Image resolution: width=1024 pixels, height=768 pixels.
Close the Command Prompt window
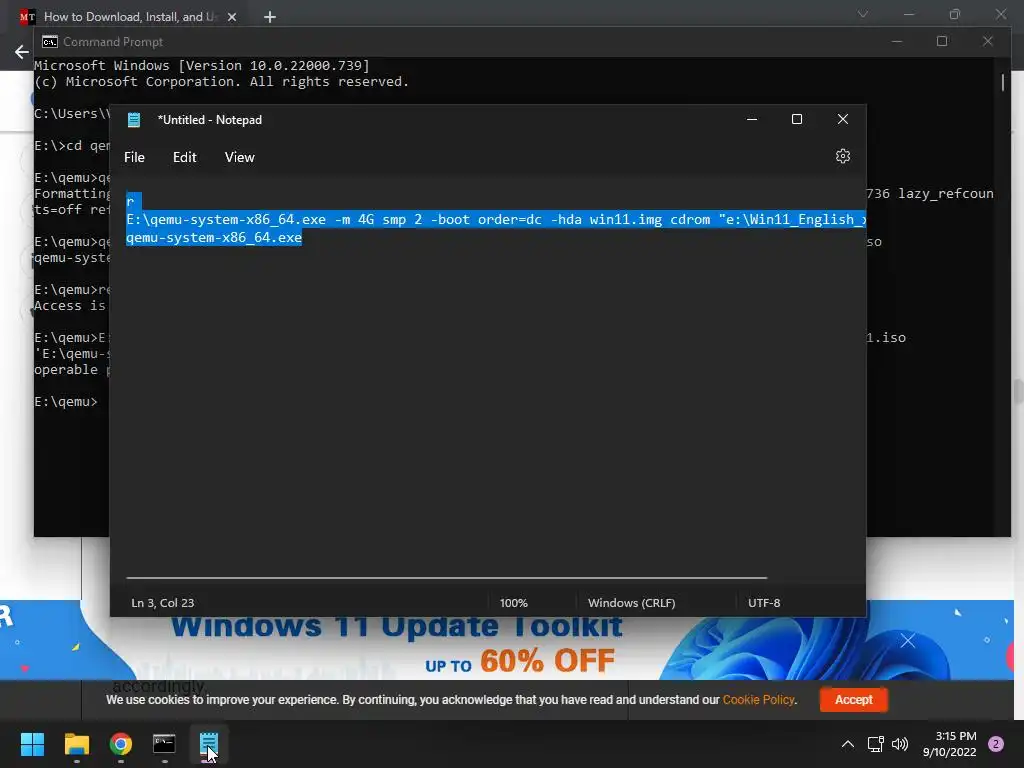pos(987,41)
